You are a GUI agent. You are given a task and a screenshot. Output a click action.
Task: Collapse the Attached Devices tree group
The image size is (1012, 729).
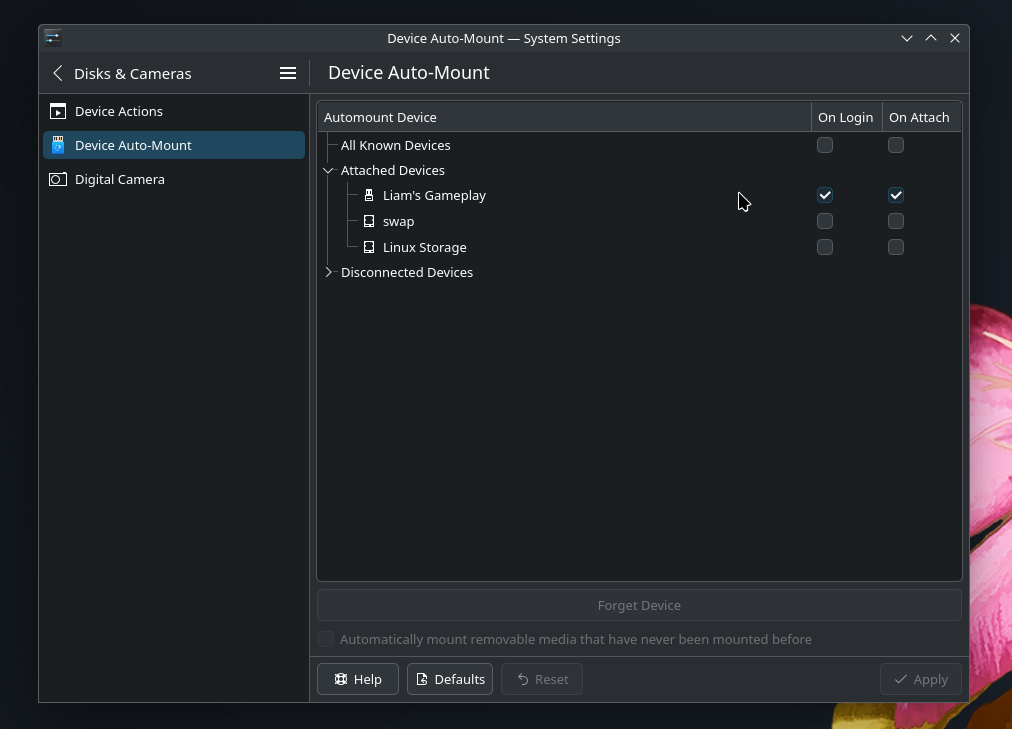(328, 171)
